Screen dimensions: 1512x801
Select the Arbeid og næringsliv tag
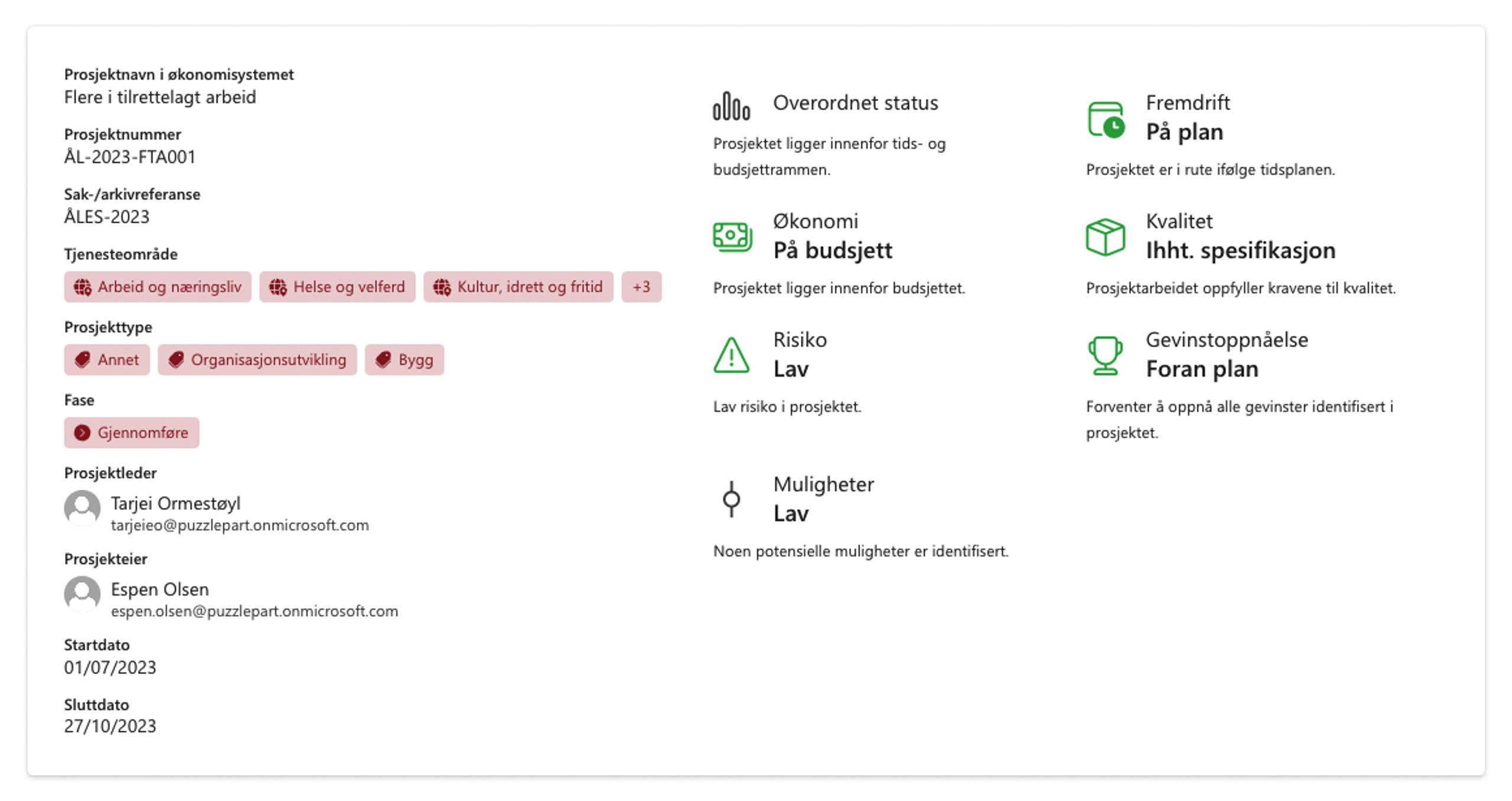point(158,287)
